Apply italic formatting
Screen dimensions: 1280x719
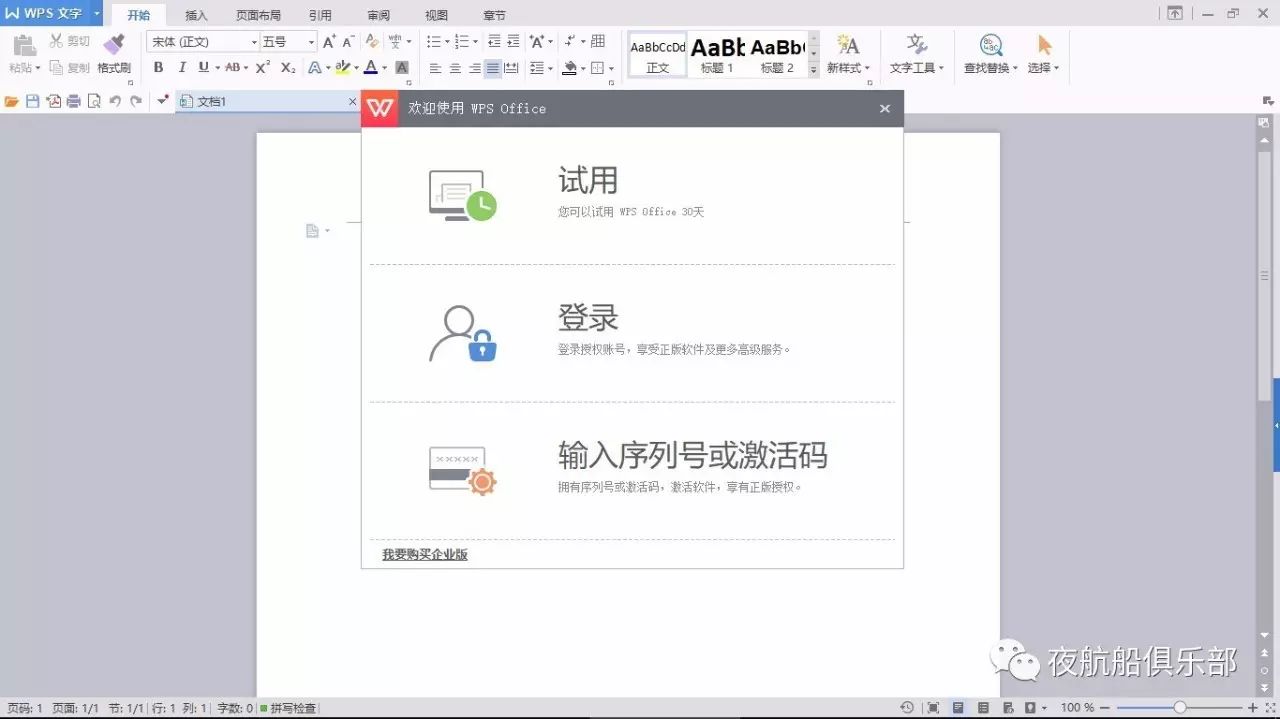click(181, 67)
